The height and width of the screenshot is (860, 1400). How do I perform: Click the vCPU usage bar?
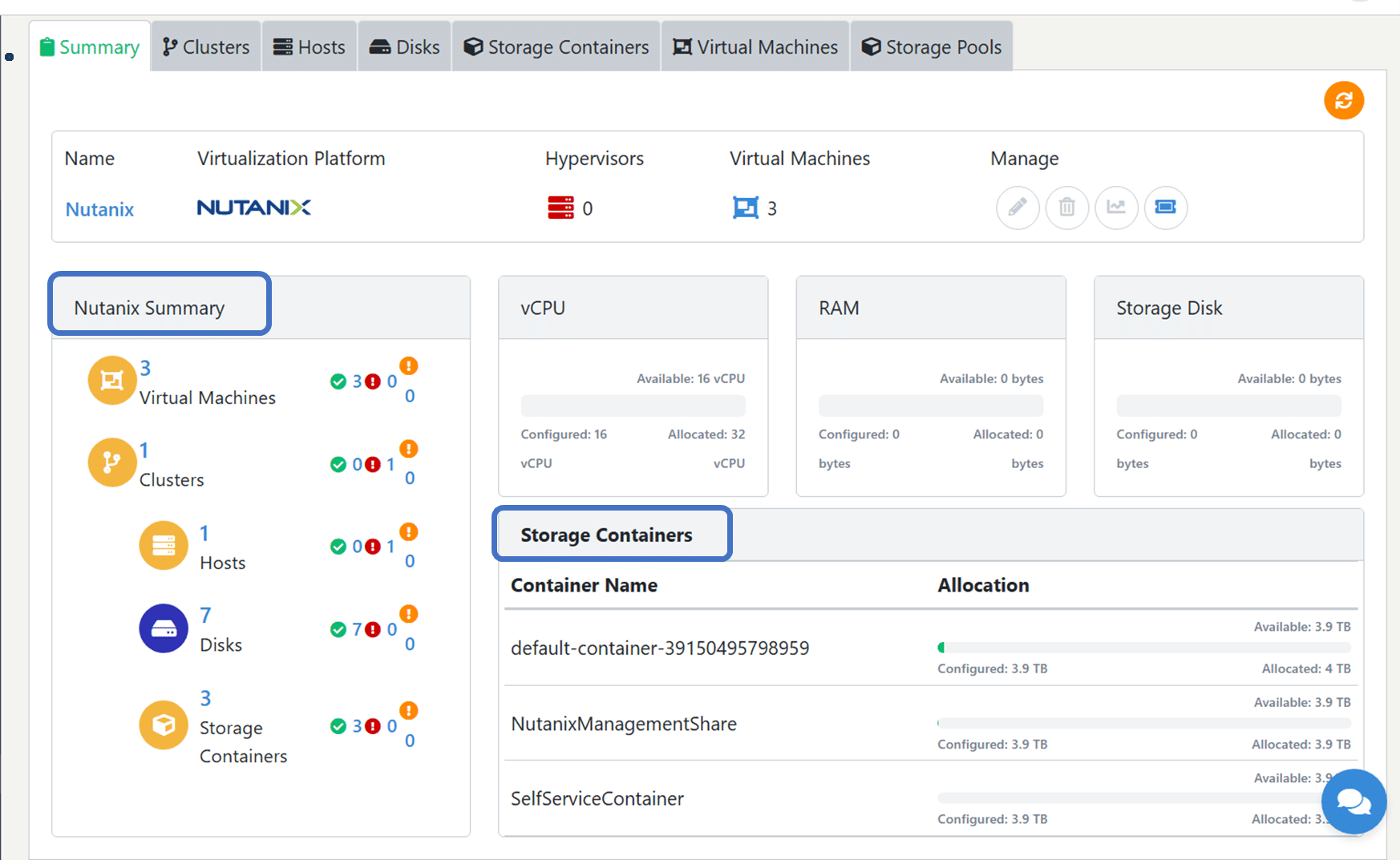633,406
